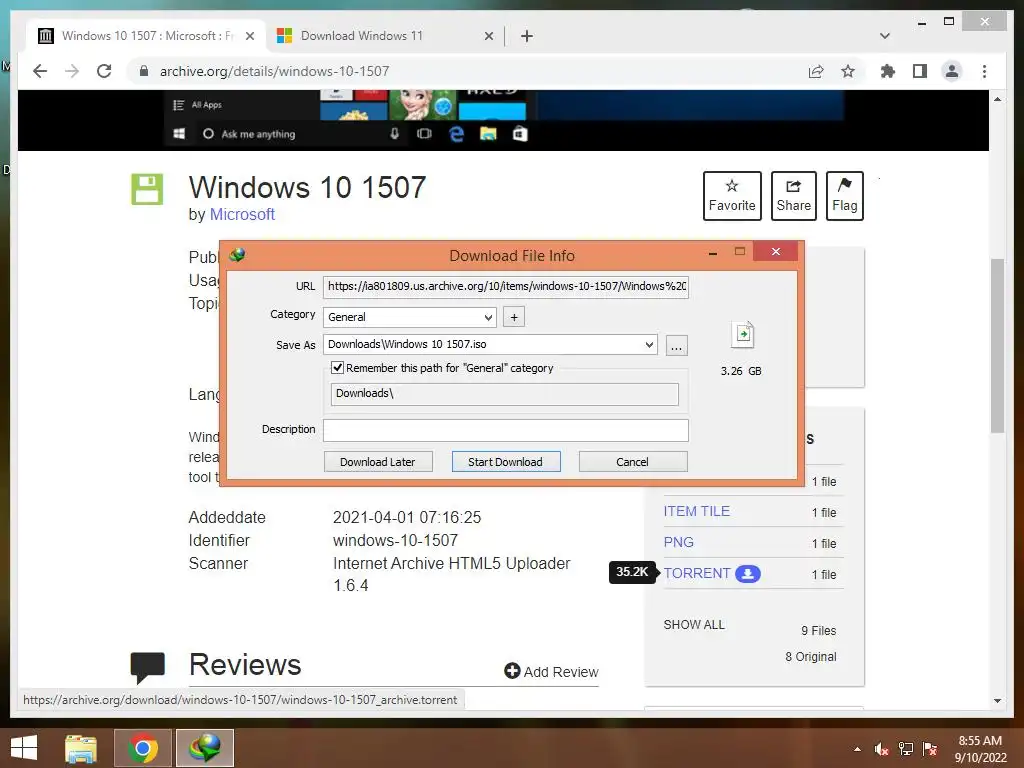
Task: Click the Flag button on archive page
Action: coord(844,196)
